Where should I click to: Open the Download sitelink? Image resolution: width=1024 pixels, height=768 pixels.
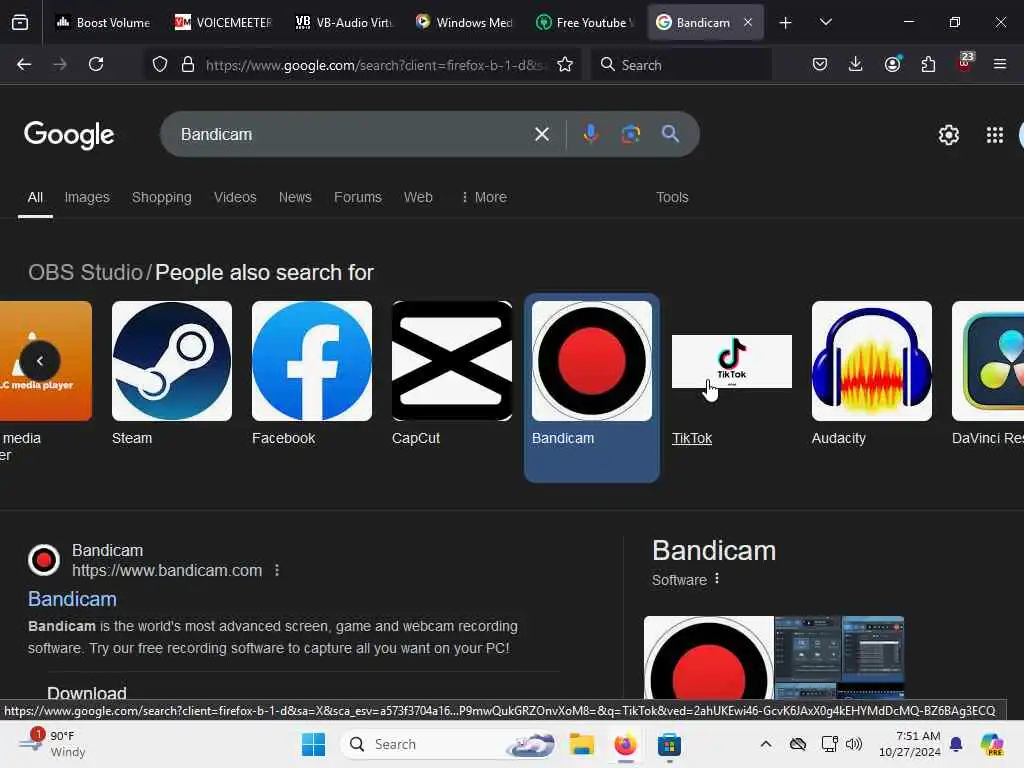[87, 693]
